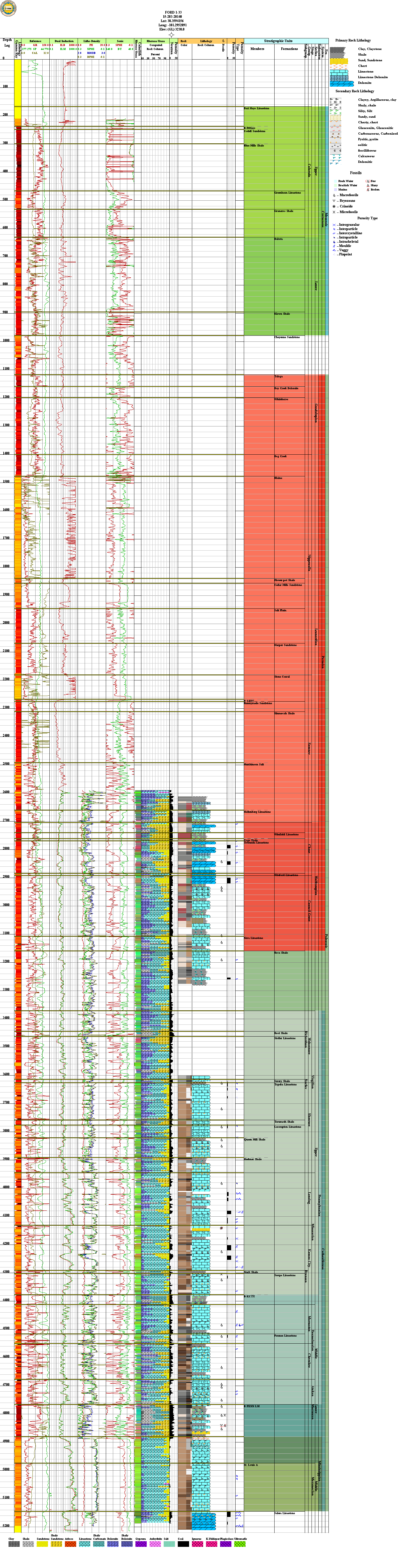Pick the K-Feldspar swatch in bottom legend
This screenshot has height=1568, width=401.
(211, 1544)
